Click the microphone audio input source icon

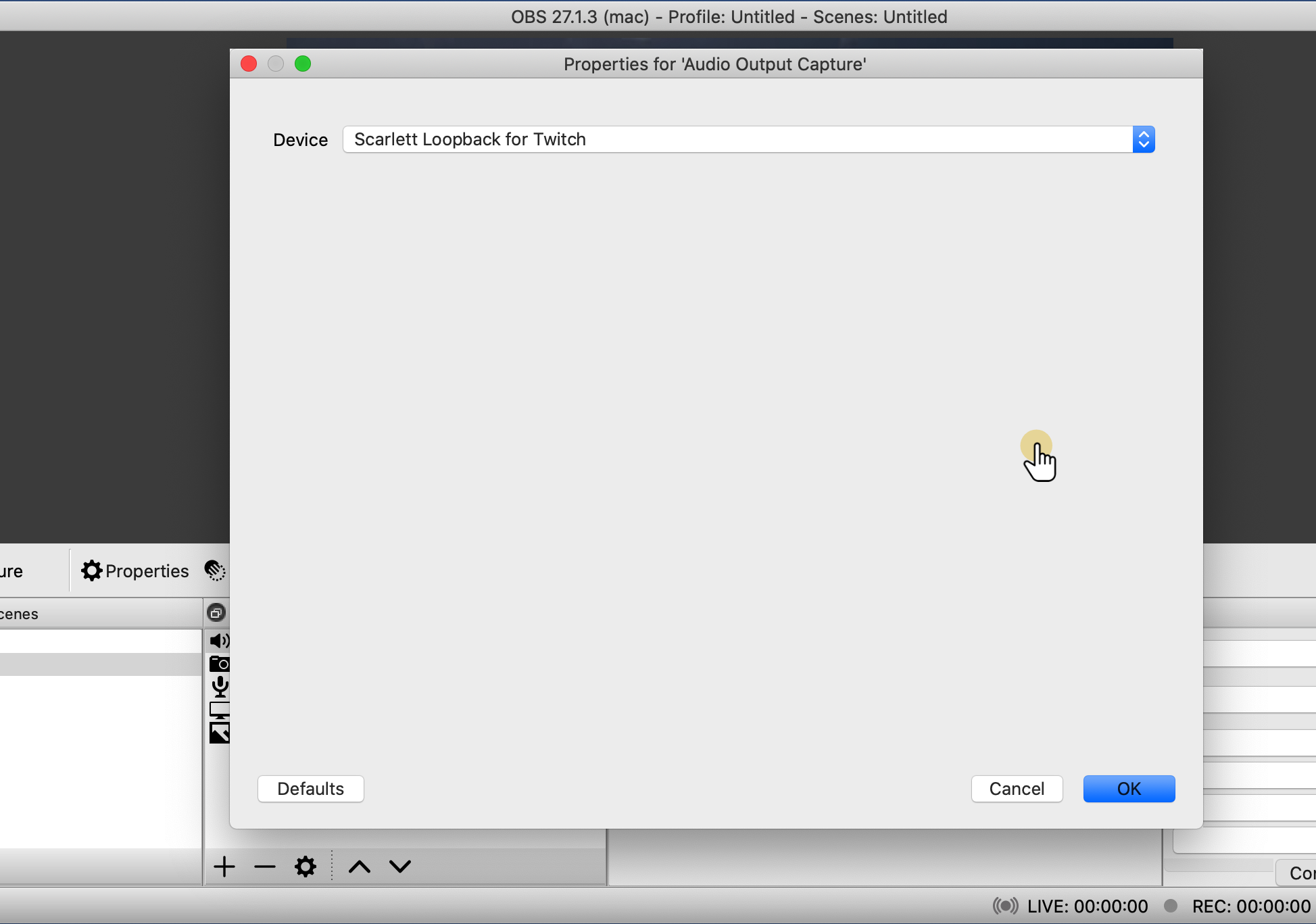218,685
